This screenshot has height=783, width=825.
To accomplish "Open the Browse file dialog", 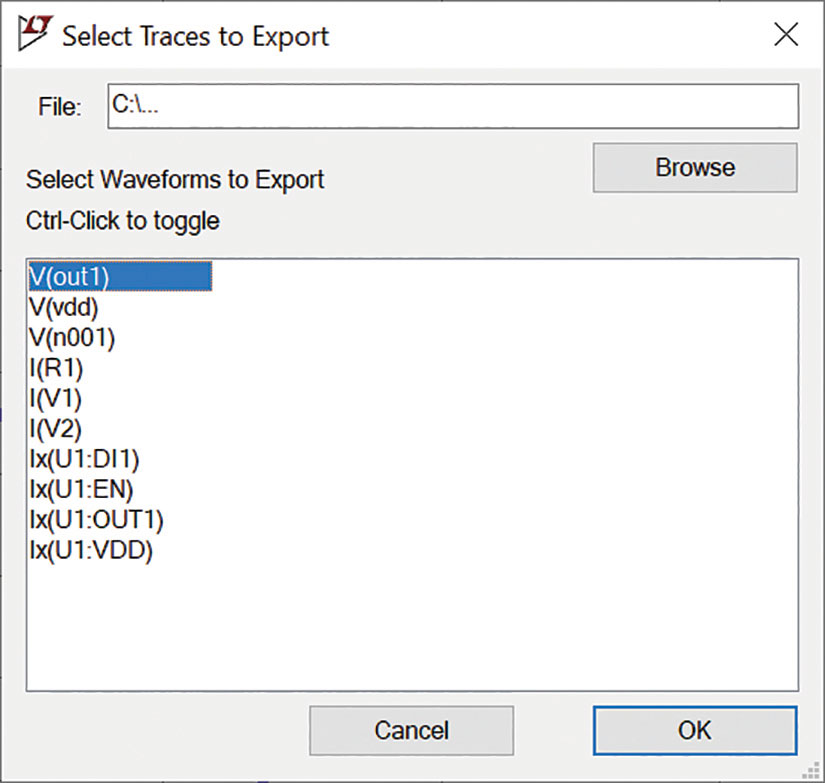I will coord(695,167).
